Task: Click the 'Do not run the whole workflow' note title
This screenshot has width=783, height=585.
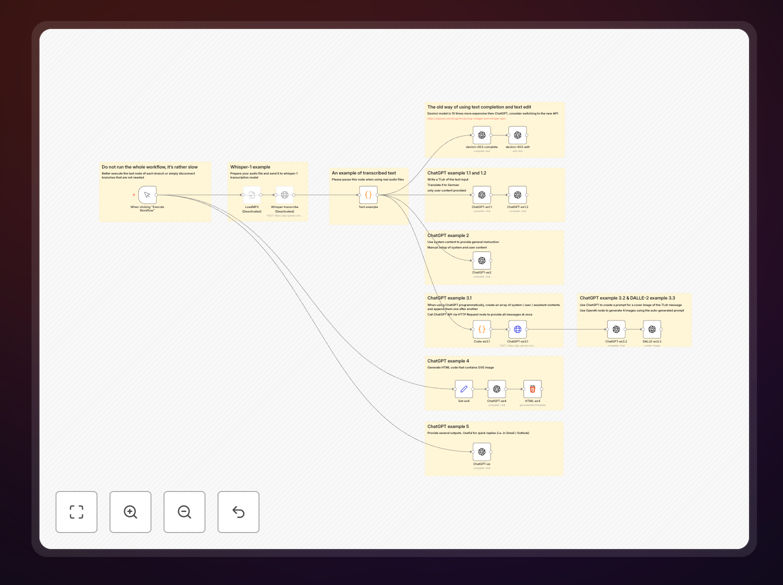Action: (x=150, y=167)
